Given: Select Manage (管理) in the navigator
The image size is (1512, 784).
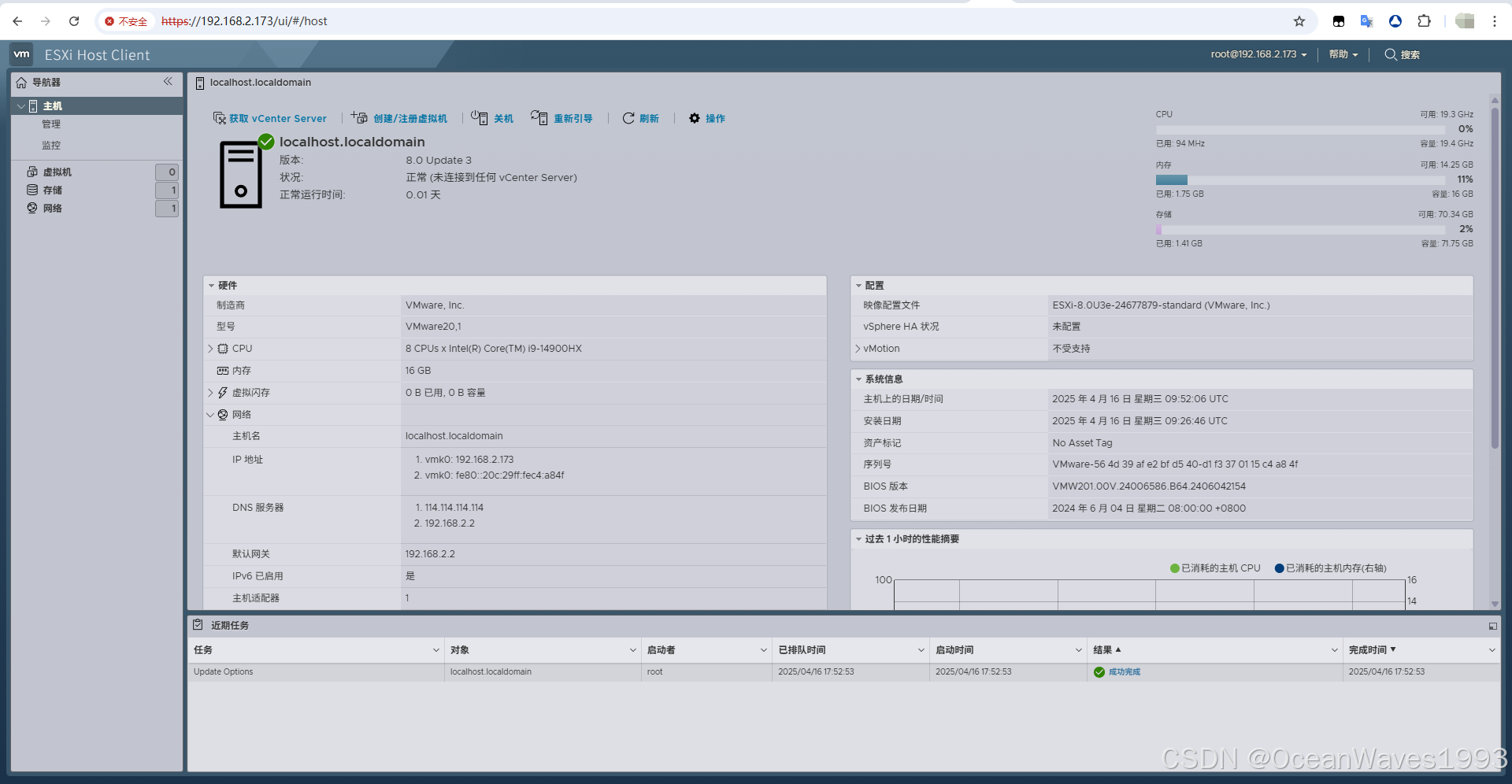Looking at the screenshot, I should tap(51, 124).
